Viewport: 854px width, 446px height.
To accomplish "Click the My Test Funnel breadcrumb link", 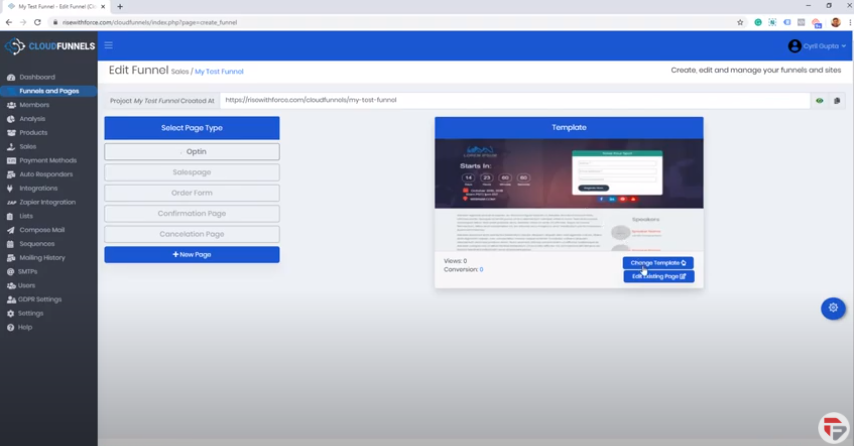I will [219, 72].
